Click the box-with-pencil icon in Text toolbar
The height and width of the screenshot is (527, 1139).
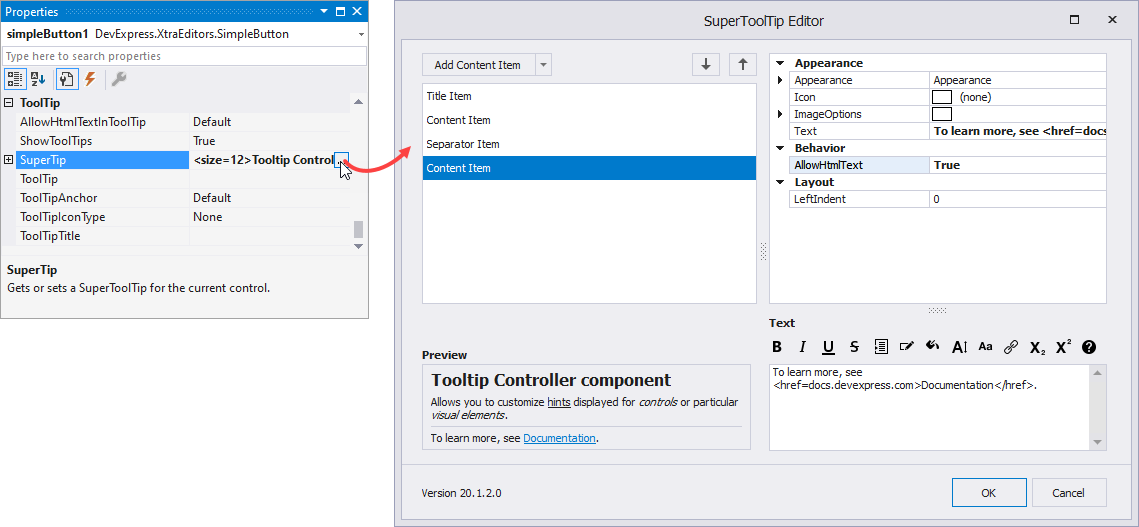coord(907,347)
